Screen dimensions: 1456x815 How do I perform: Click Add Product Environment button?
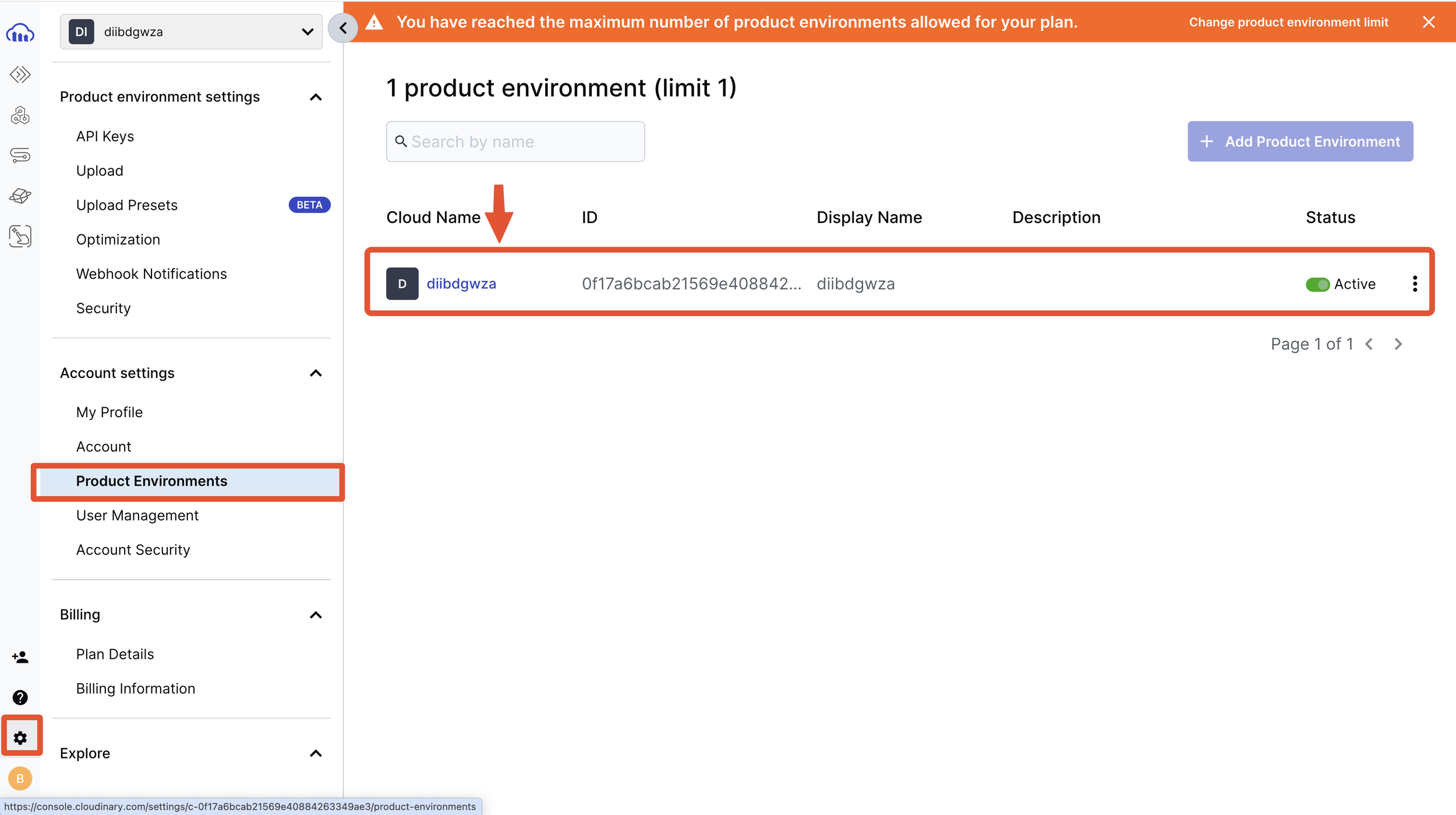click(x=1300, y=141)
